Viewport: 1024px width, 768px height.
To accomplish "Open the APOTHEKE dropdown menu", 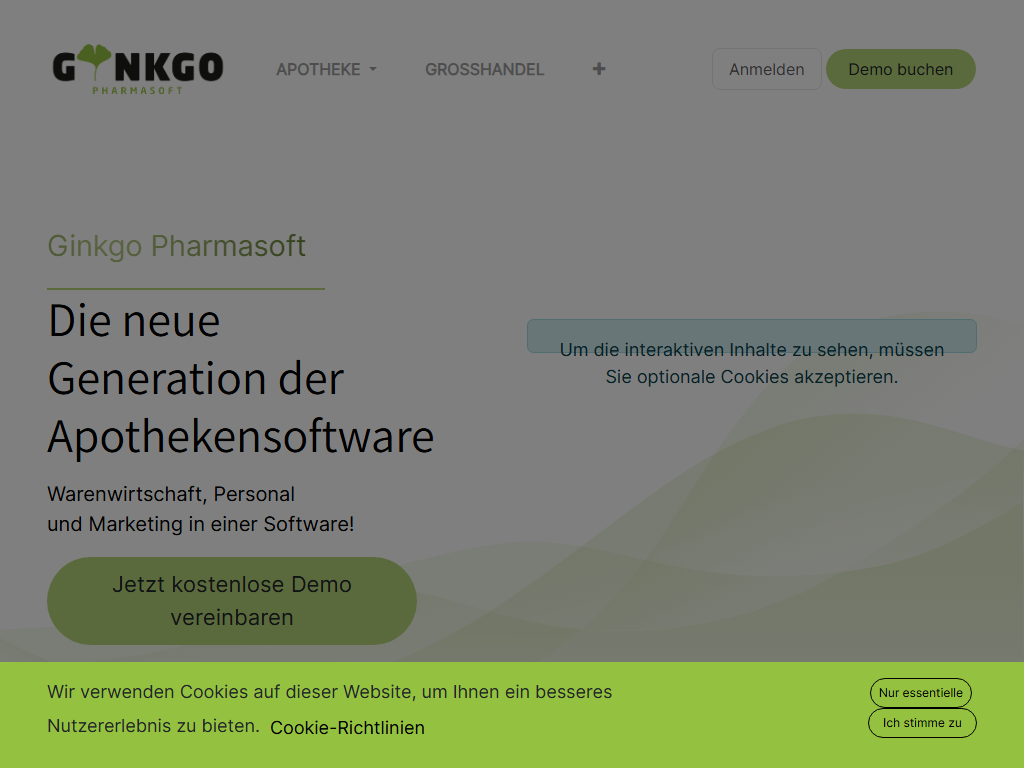I will point(327,69).
